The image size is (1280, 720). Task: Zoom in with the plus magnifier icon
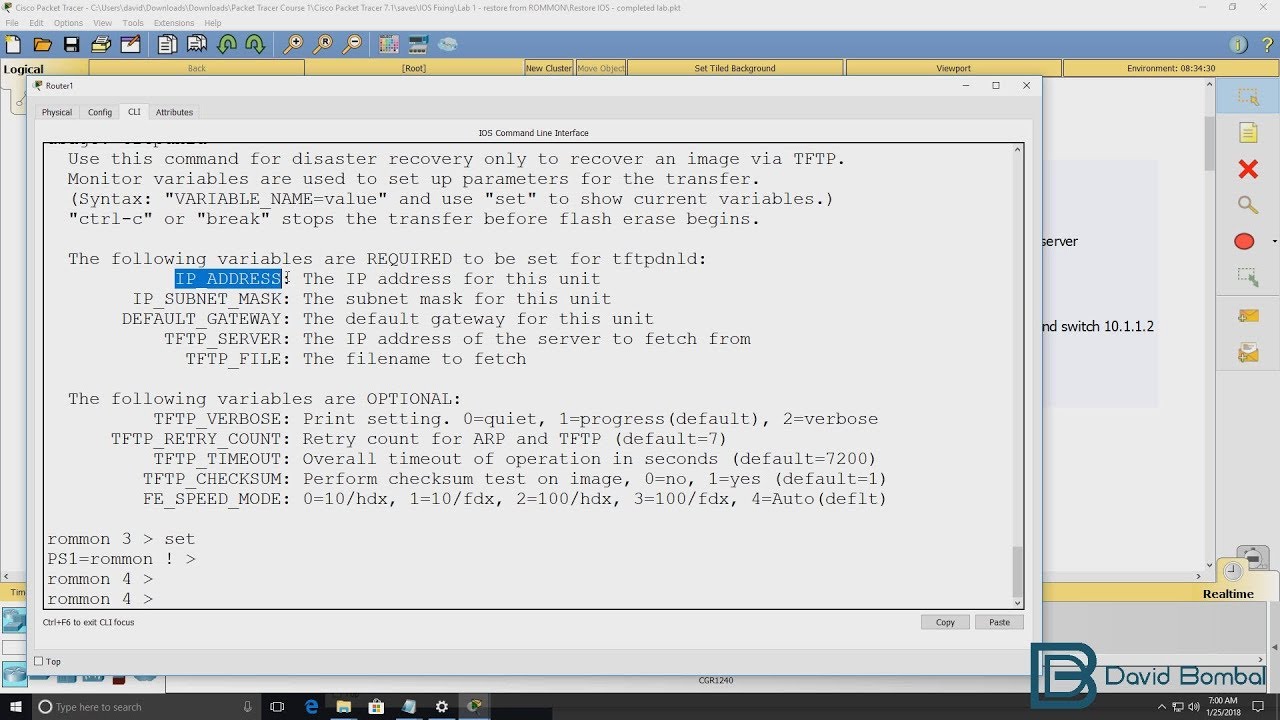click(x=293, y=44)
